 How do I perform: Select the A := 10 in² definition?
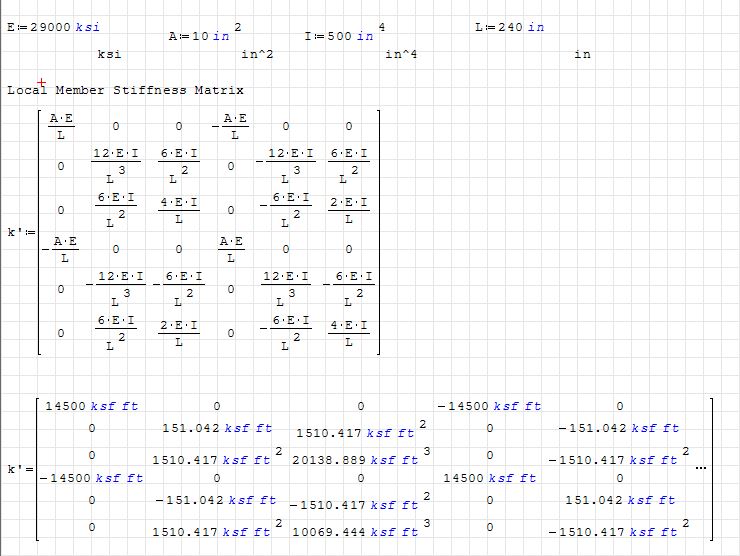[204, 35]
